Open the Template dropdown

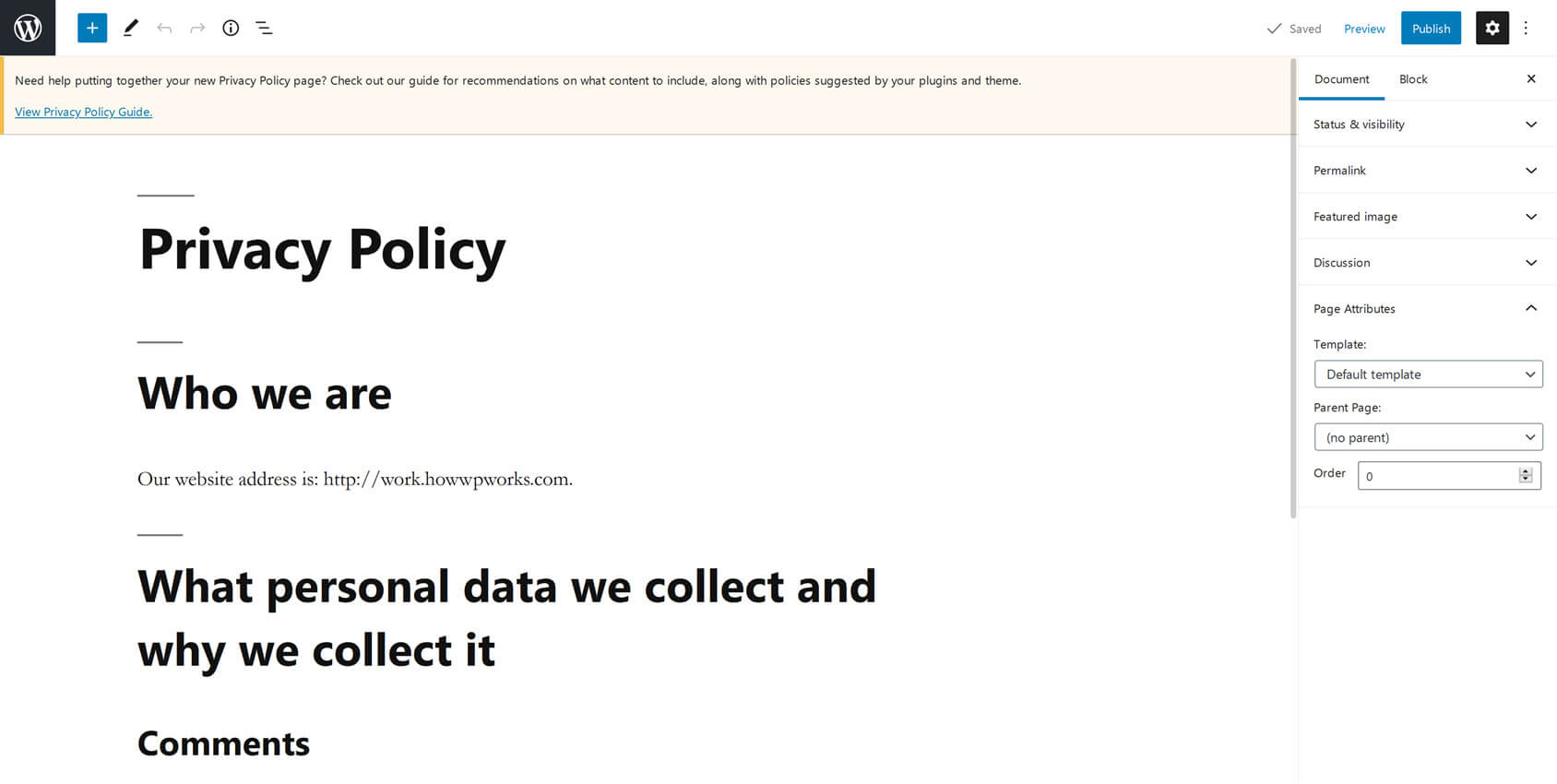pyautogui.click(x=1428, y=374)
